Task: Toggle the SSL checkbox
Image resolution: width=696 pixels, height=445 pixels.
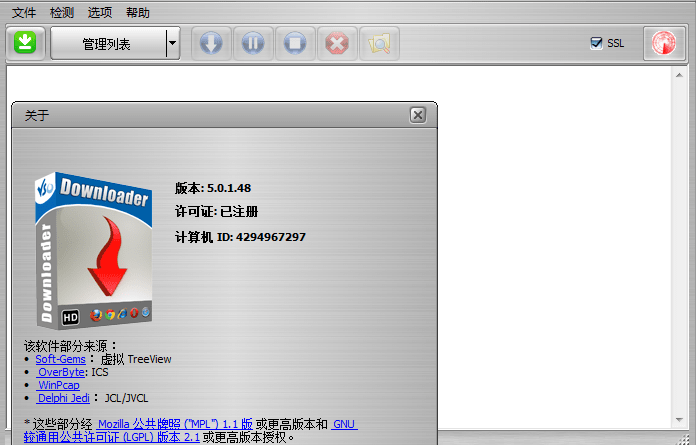Action: 596,43
